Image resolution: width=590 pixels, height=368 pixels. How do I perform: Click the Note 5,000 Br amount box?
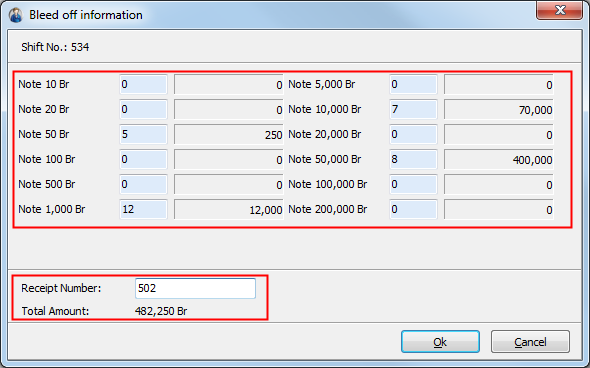coord(499,84)
